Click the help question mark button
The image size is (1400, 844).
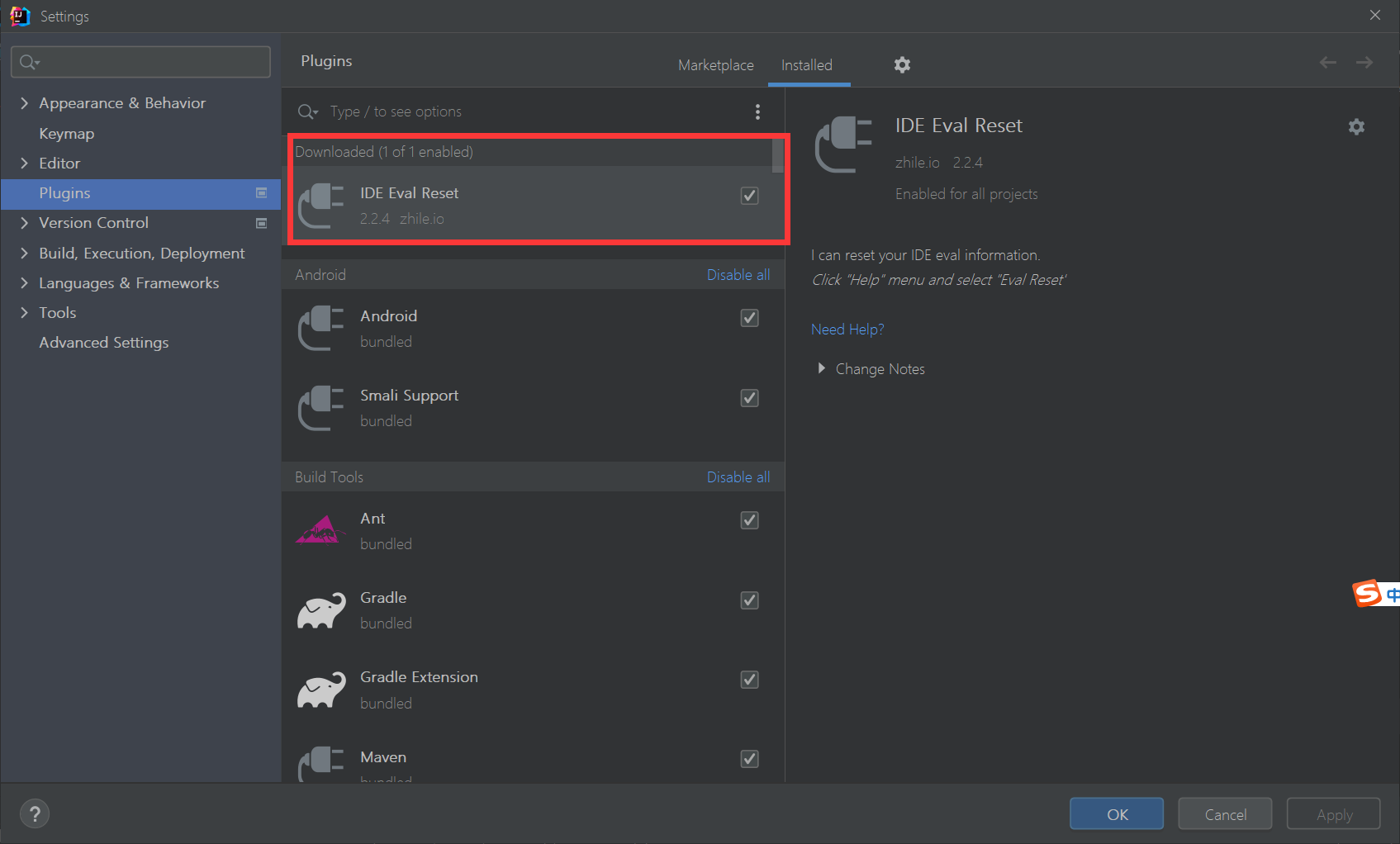[x=35, y=813]
